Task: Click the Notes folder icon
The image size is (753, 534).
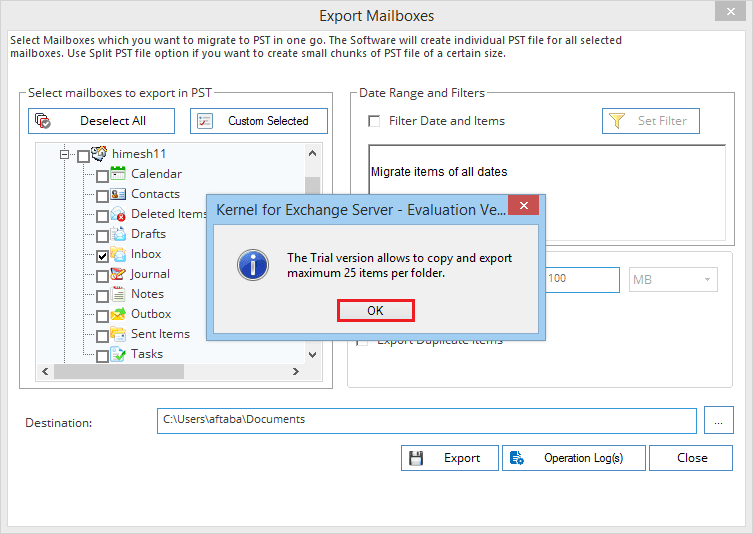Action: tap(118, 293)
